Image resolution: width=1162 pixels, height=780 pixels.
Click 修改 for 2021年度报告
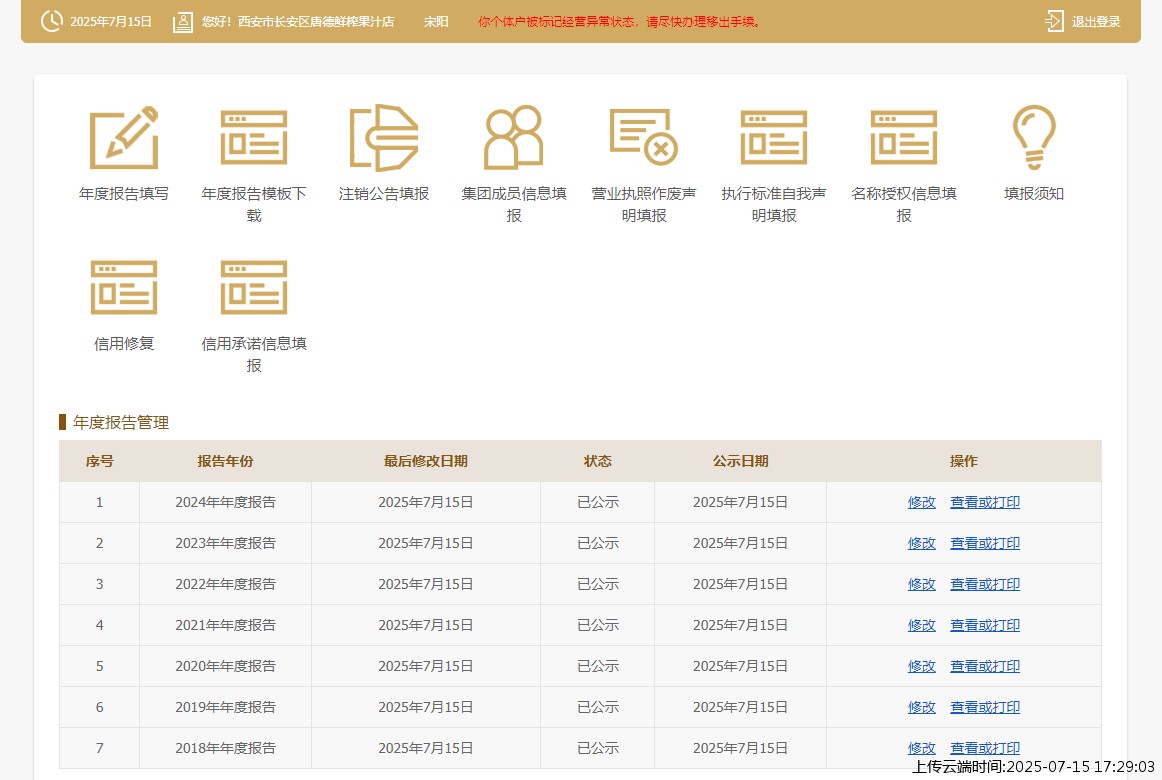pyautogui.click(x=921, y=625)
